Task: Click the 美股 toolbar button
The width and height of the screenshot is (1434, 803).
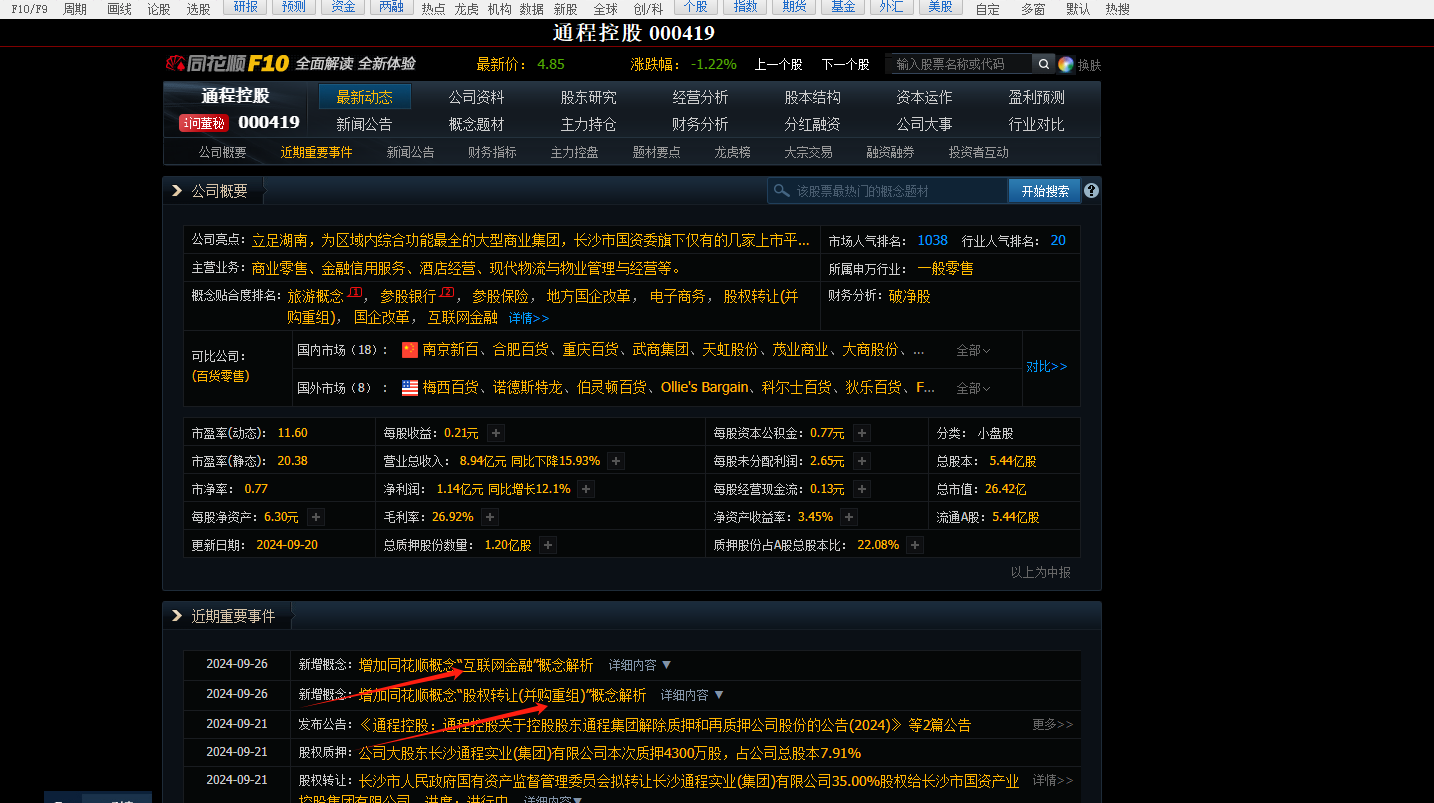Action: [x=940, y=7]
